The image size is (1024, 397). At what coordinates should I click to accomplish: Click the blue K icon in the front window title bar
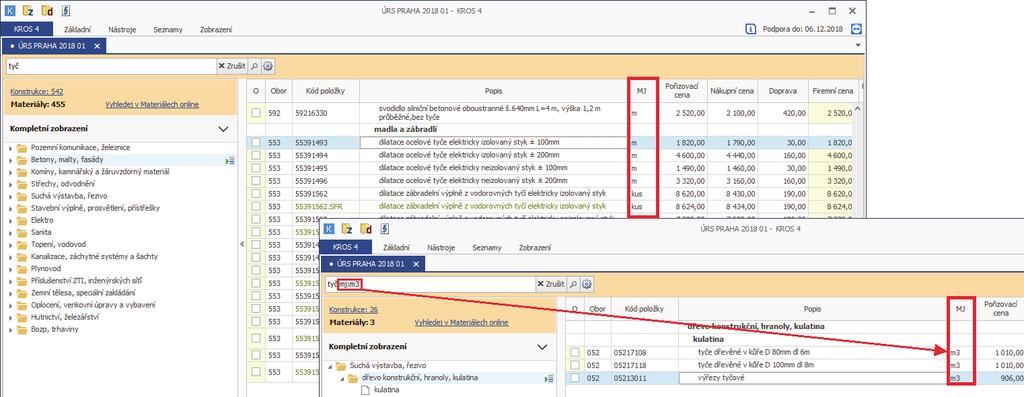pyautogui.click(x=329, y=229)
